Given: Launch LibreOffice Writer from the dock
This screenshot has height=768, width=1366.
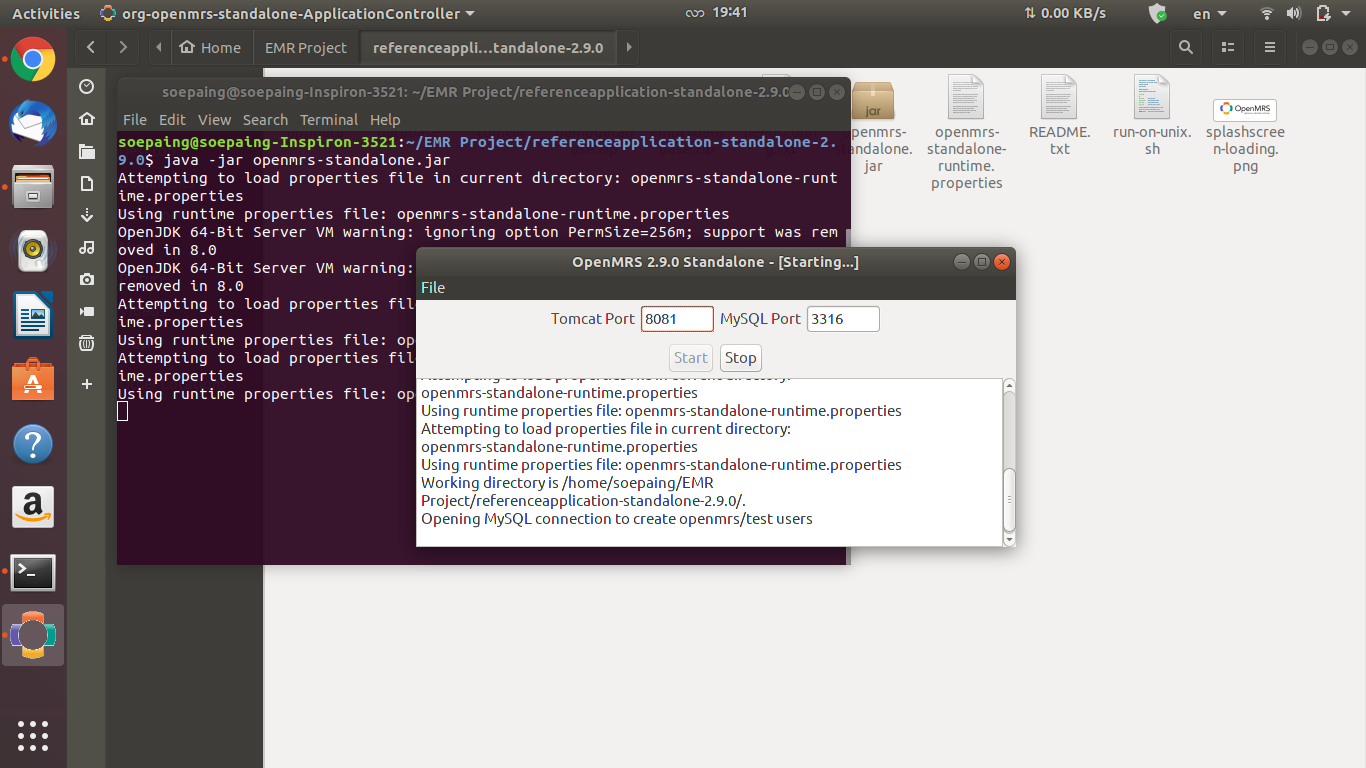Looking at the screenshot, I should 33,315.
